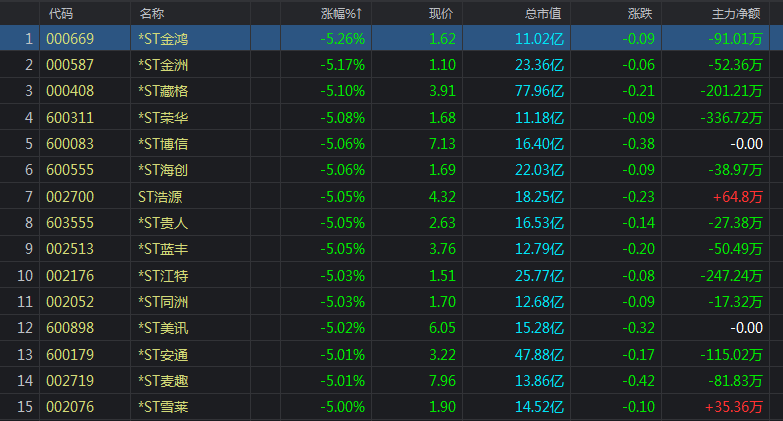
Task: Click the -336.72万 net flow value
Action: click(732, 118)
